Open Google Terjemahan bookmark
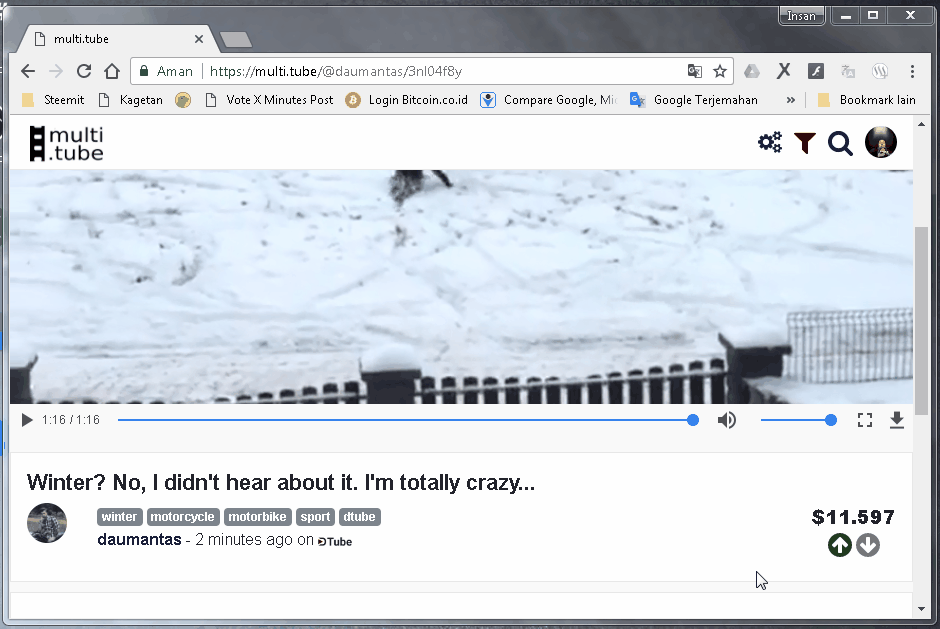940x629 pixels. pos(694,100)
